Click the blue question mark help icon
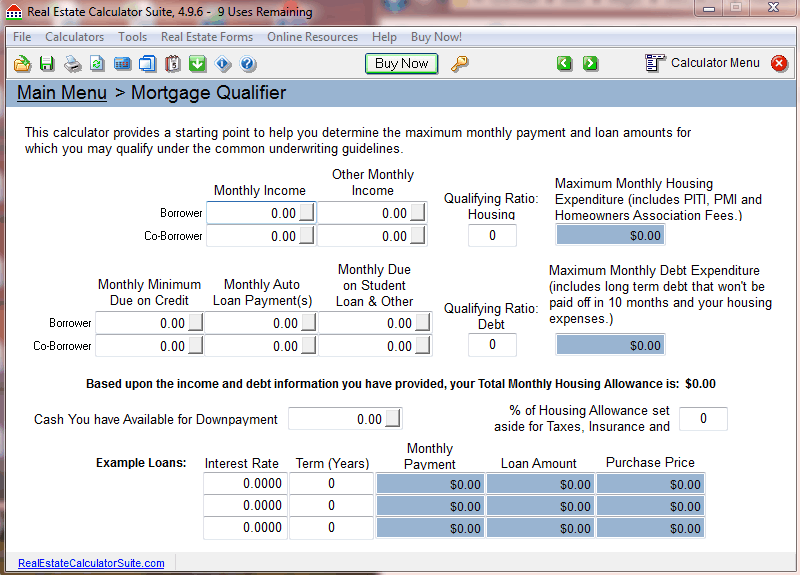This screenshot has height=575, width=800. (248, 64)
